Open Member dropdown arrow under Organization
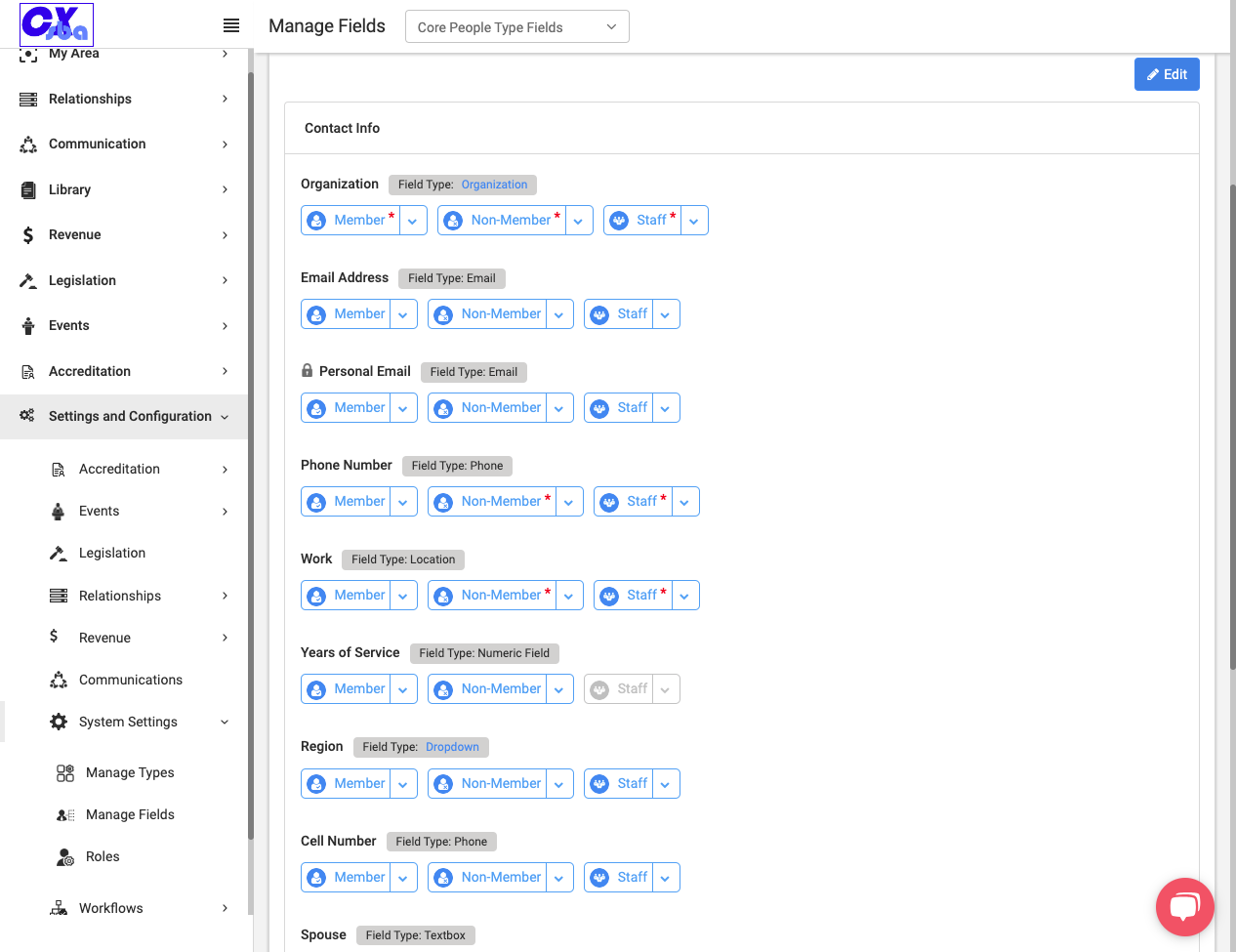1236x952 pixels. pos(413,222)
